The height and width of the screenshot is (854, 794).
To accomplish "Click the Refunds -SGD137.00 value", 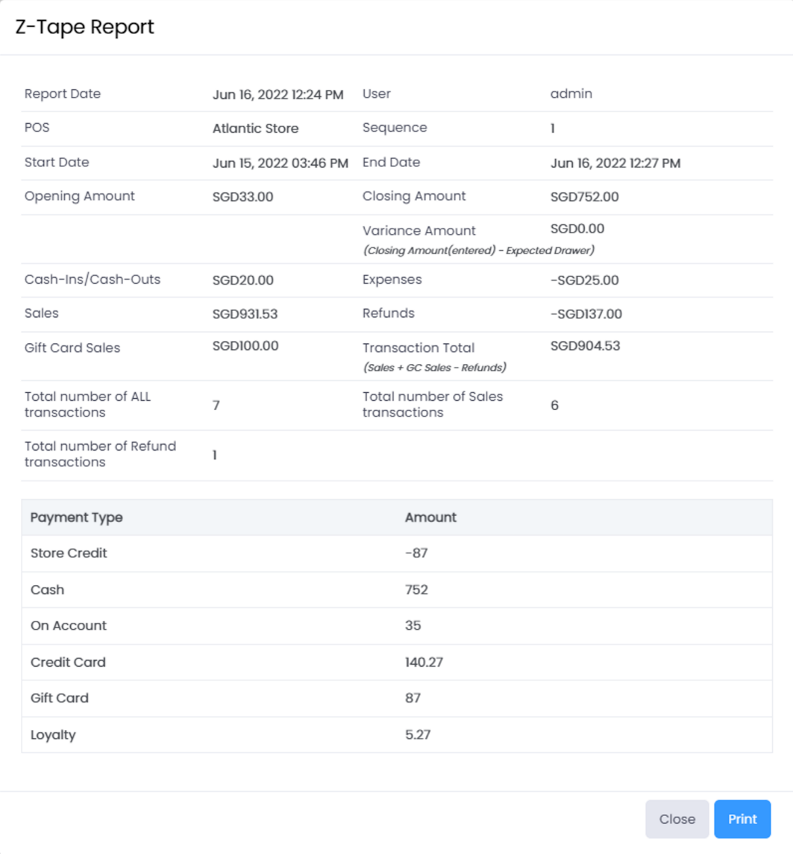I will tap(586, 314).
